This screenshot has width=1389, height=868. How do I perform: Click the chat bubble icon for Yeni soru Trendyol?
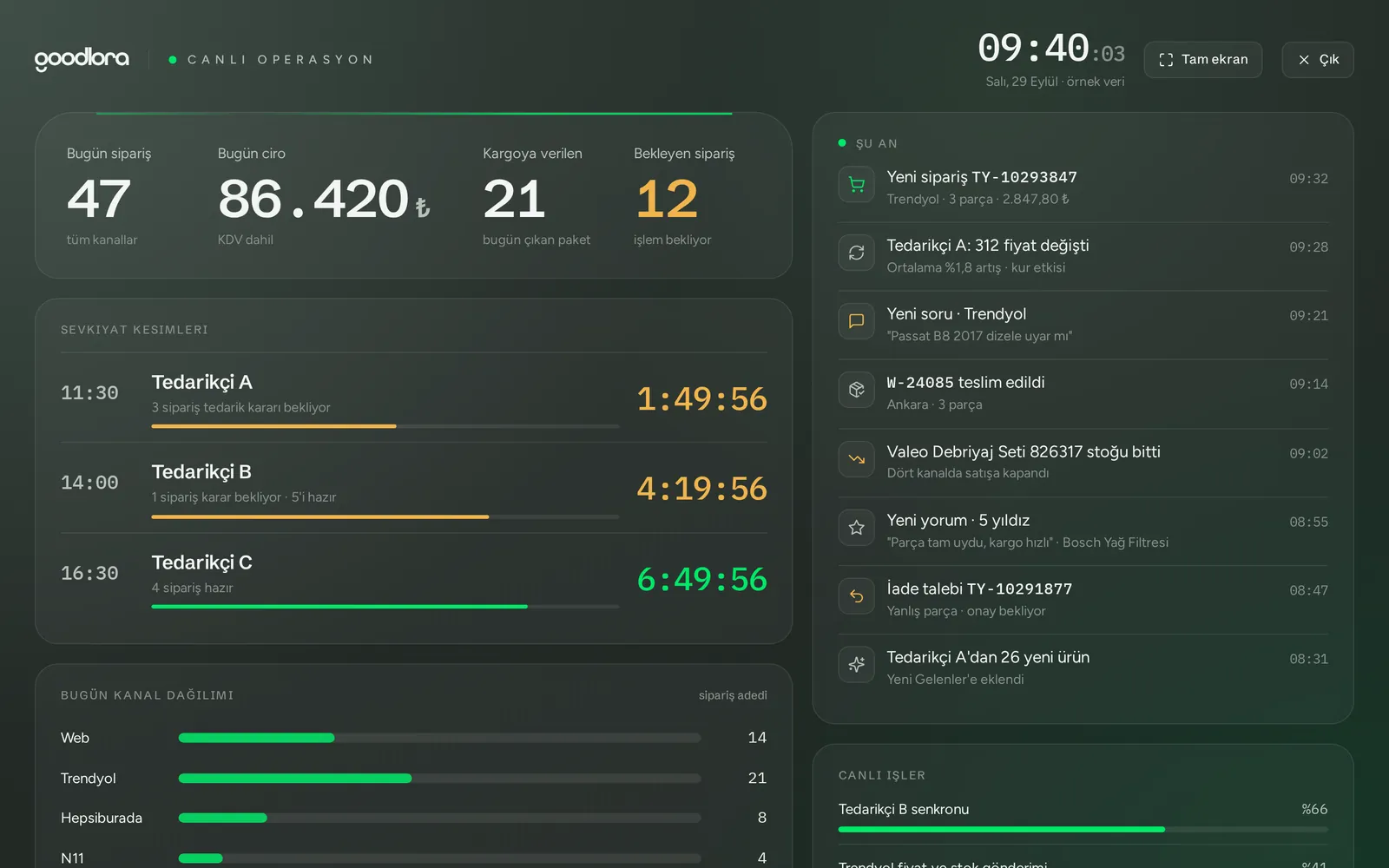coord(856,321)
